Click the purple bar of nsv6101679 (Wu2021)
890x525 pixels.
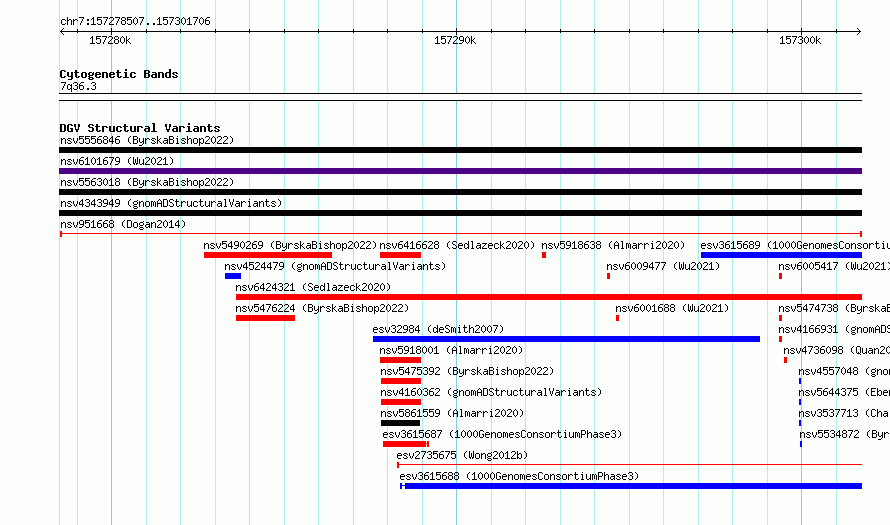coord(460,171)
